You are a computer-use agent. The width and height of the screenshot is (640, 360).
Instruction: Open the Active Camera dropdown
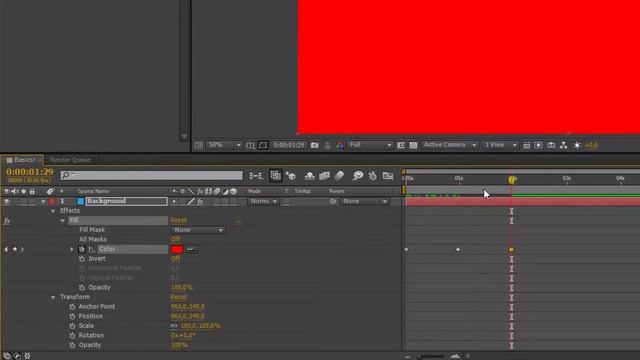[449, 145]
